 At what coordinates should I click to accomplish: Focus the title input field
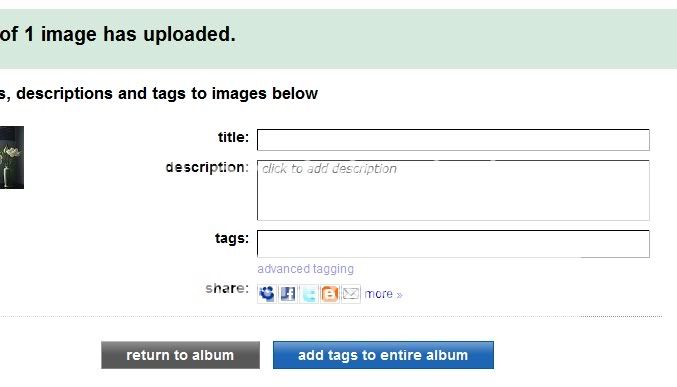[x=453, y=140]
